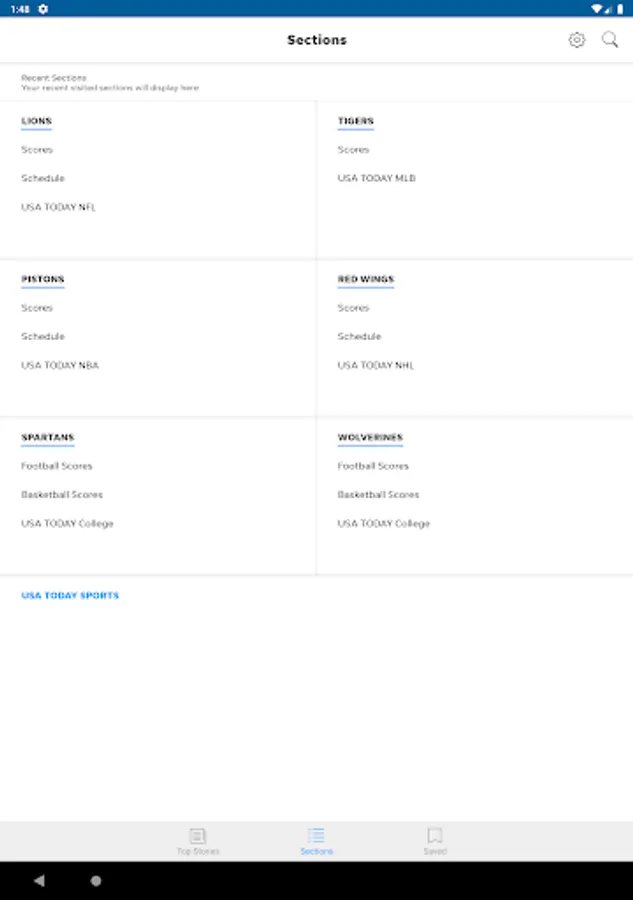Open the RED WINGS section header
This screenshot has width=633, height=900.
click(366, 279)
